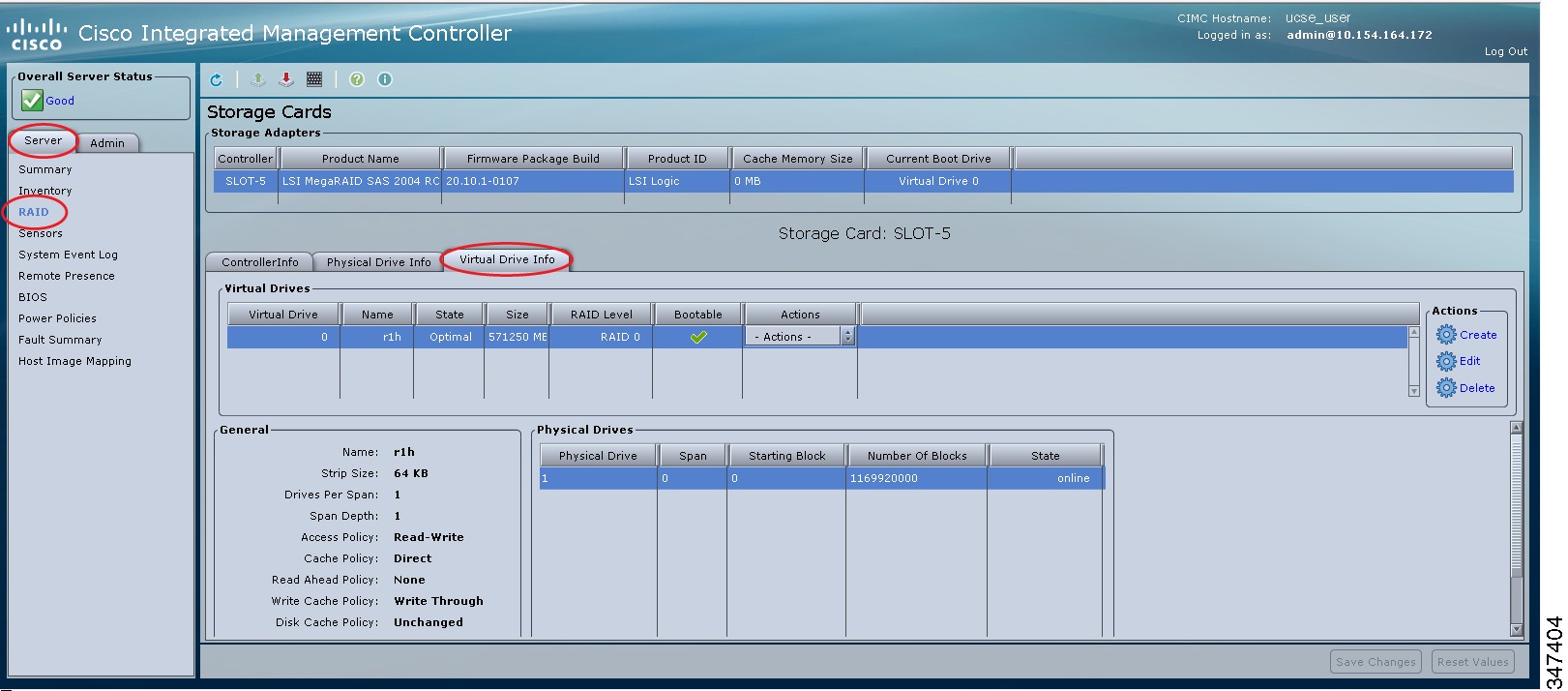
Task: Click the Write Through policy value
Action: (x=438, y=601)
